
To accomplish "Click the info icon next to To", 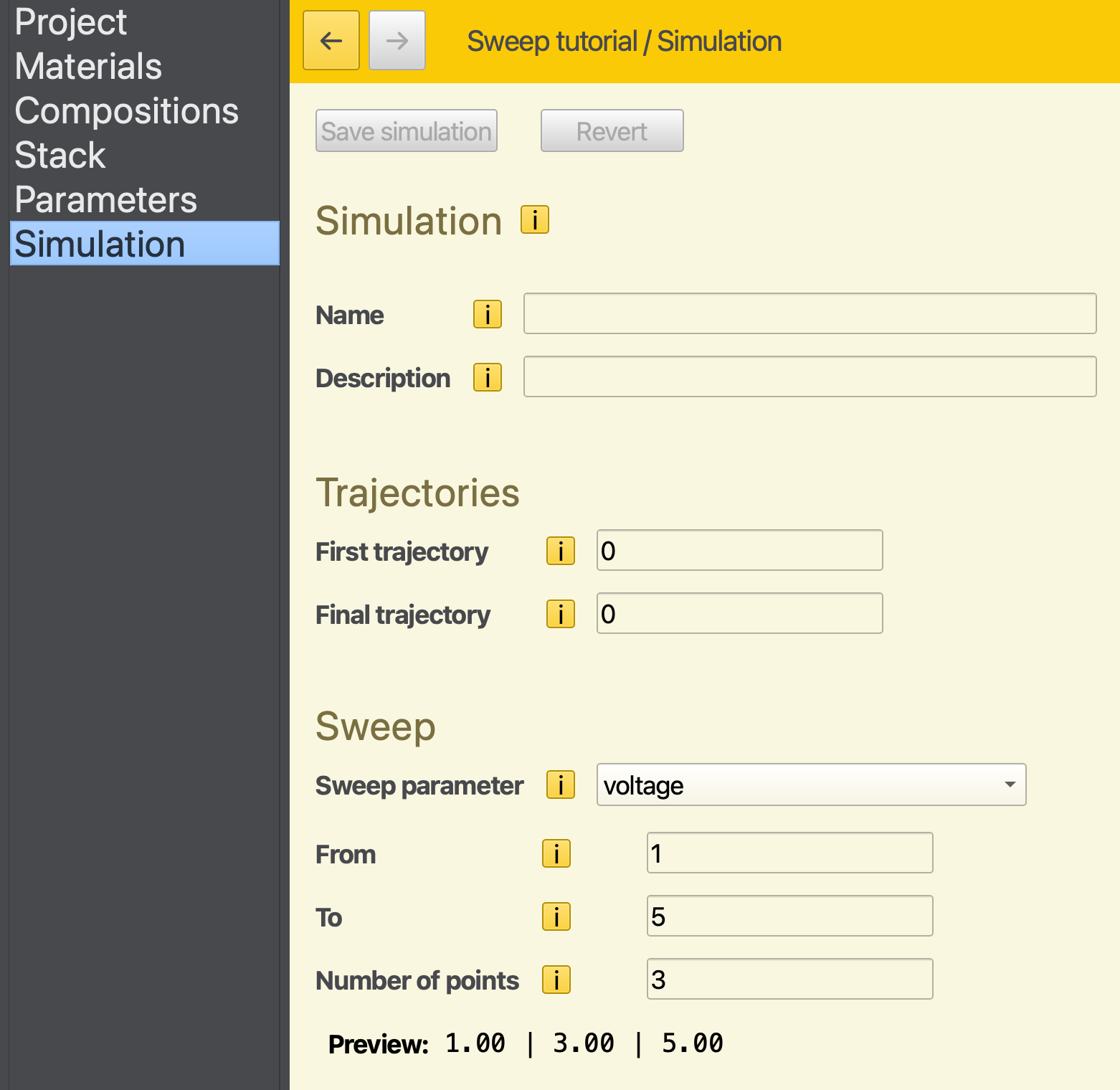I will point(556,916).
